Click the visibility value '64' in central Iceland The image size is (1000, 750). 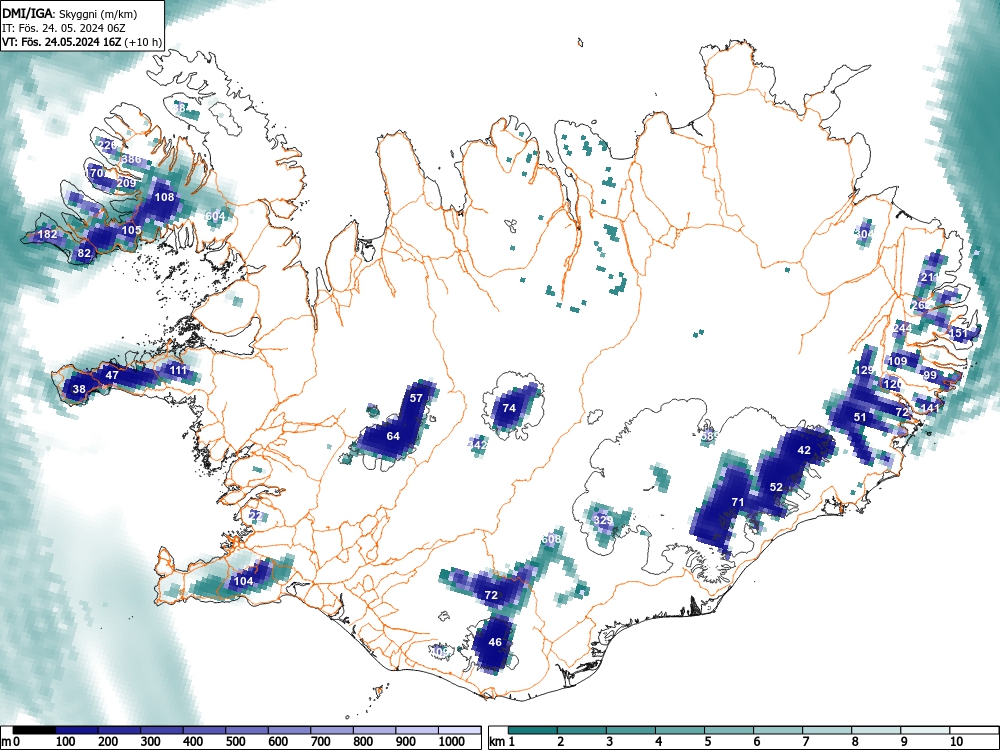coord(393,436)
